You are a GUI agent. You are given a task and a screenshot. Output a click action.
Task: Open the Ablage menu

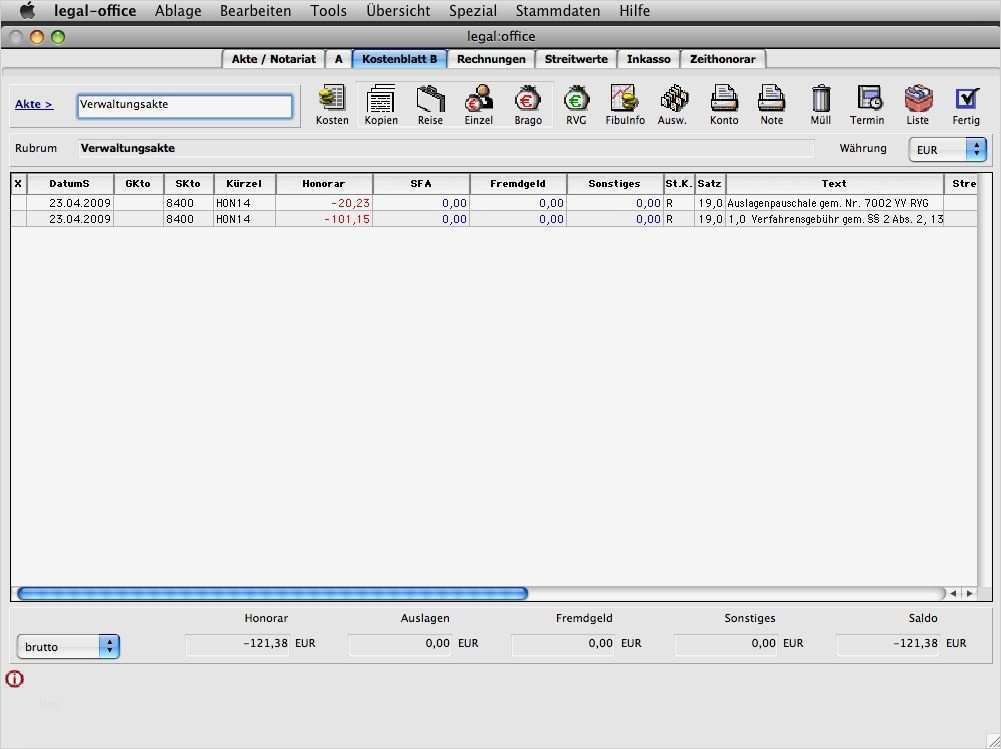click(x=178, y=11)
